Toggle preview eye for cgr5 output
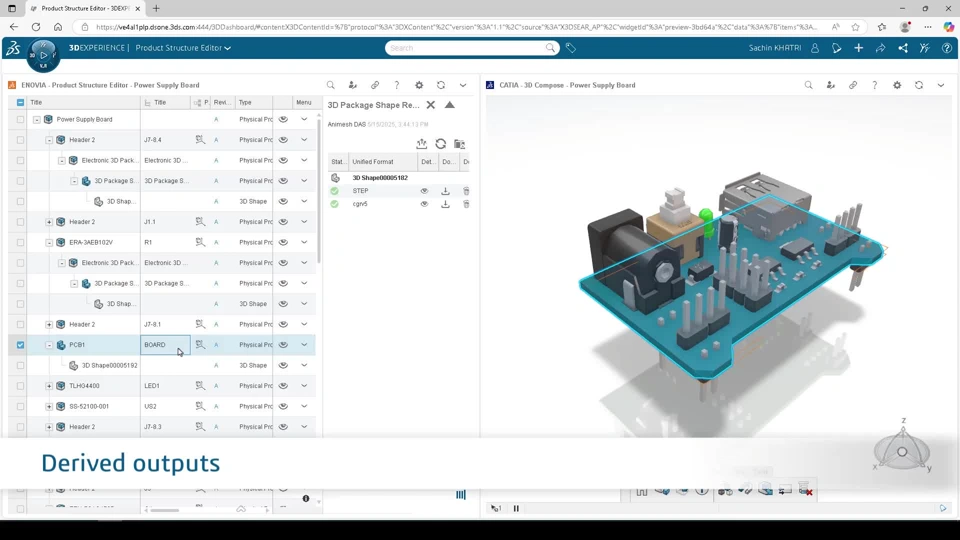Image resolution: width=960 pixels, height=540 pixels. pos(424,204)
